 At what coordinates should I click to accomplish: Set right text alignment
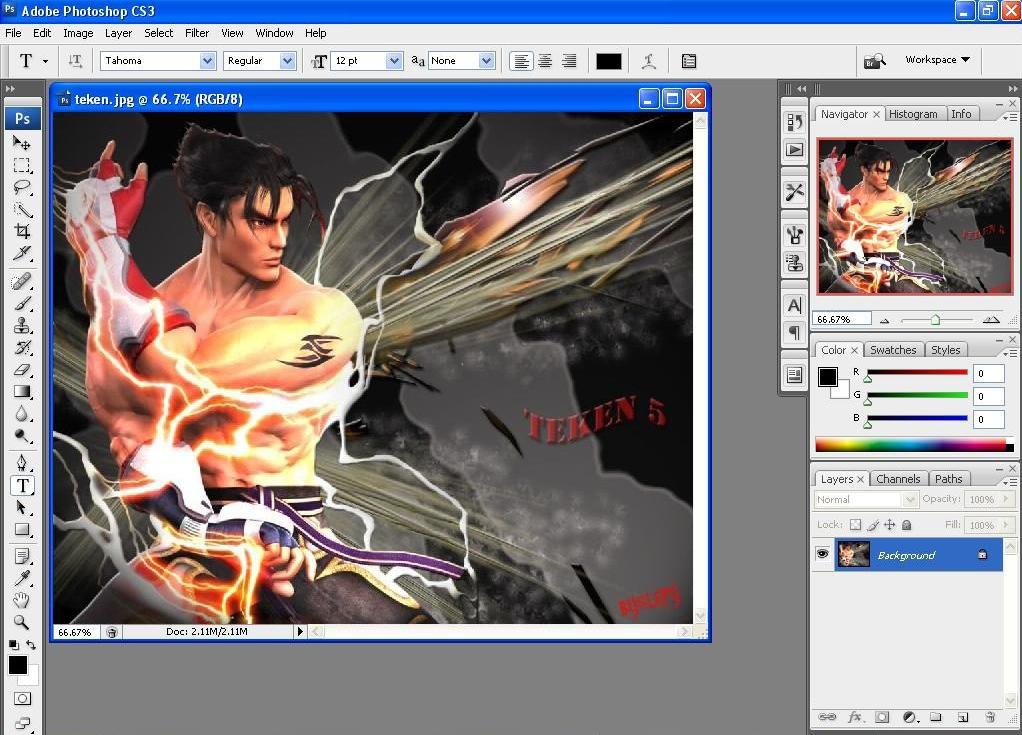(569, 61)
